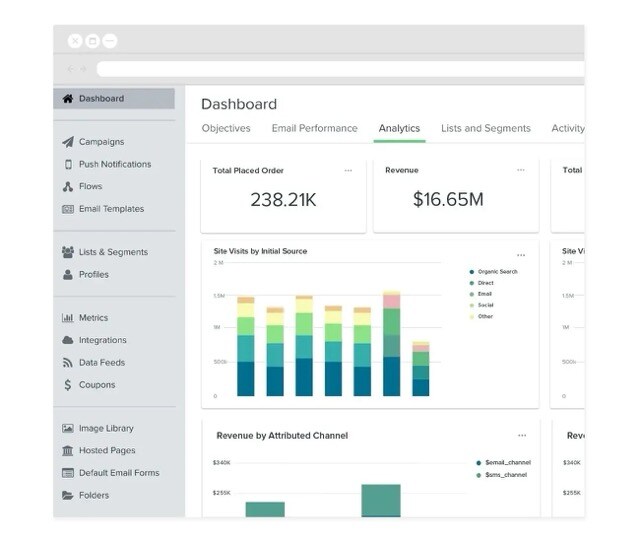Click the Lists & Segments people icon
The width and height of the screenshot is (640, 542).
tap(68, 252)
